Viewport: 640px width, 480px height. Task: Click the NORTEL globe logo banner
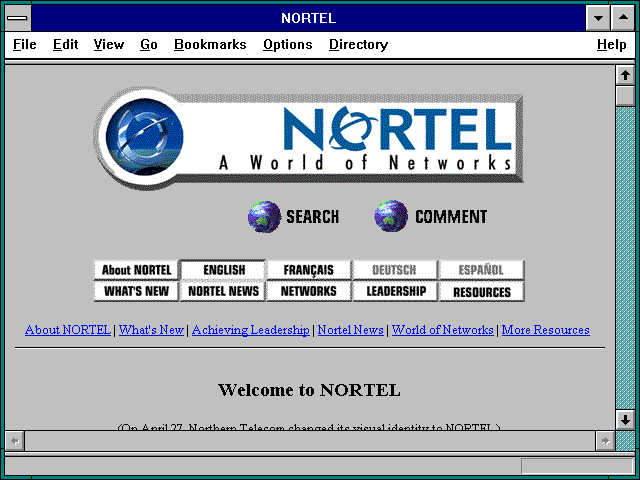tap(308, 138)
